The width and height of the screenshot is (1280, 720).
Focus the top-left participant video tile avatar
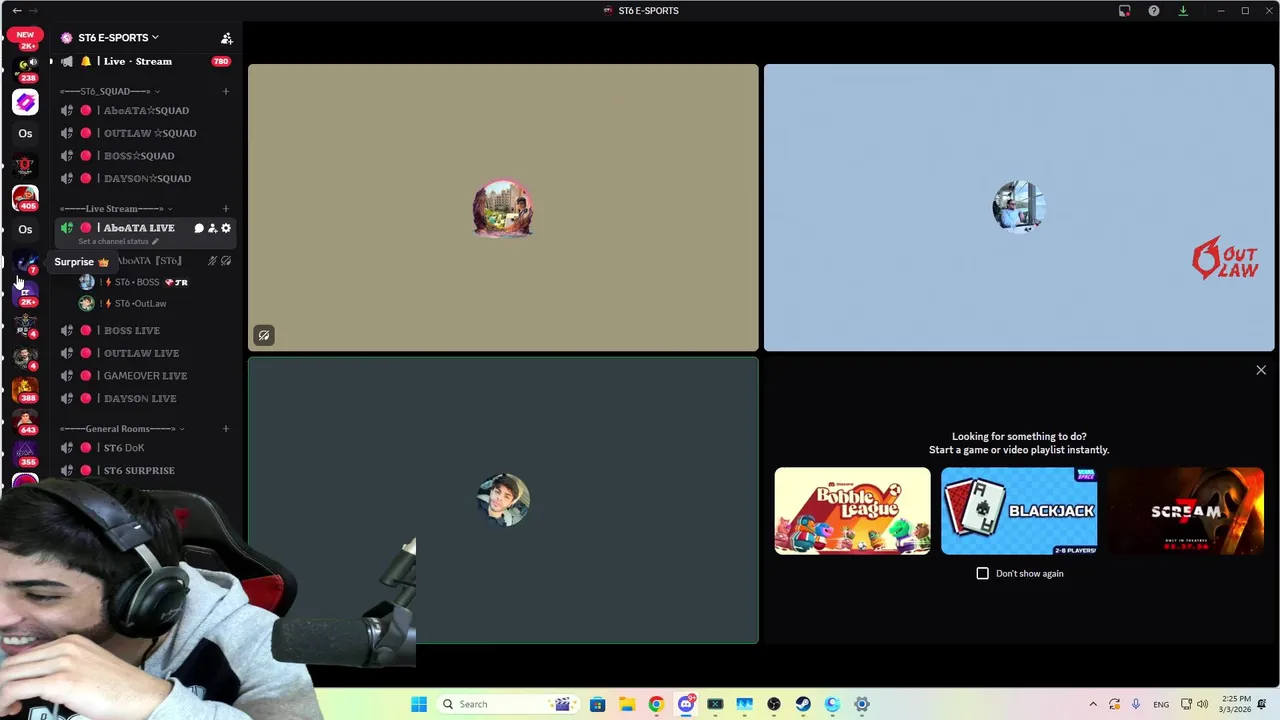point(503,208)
